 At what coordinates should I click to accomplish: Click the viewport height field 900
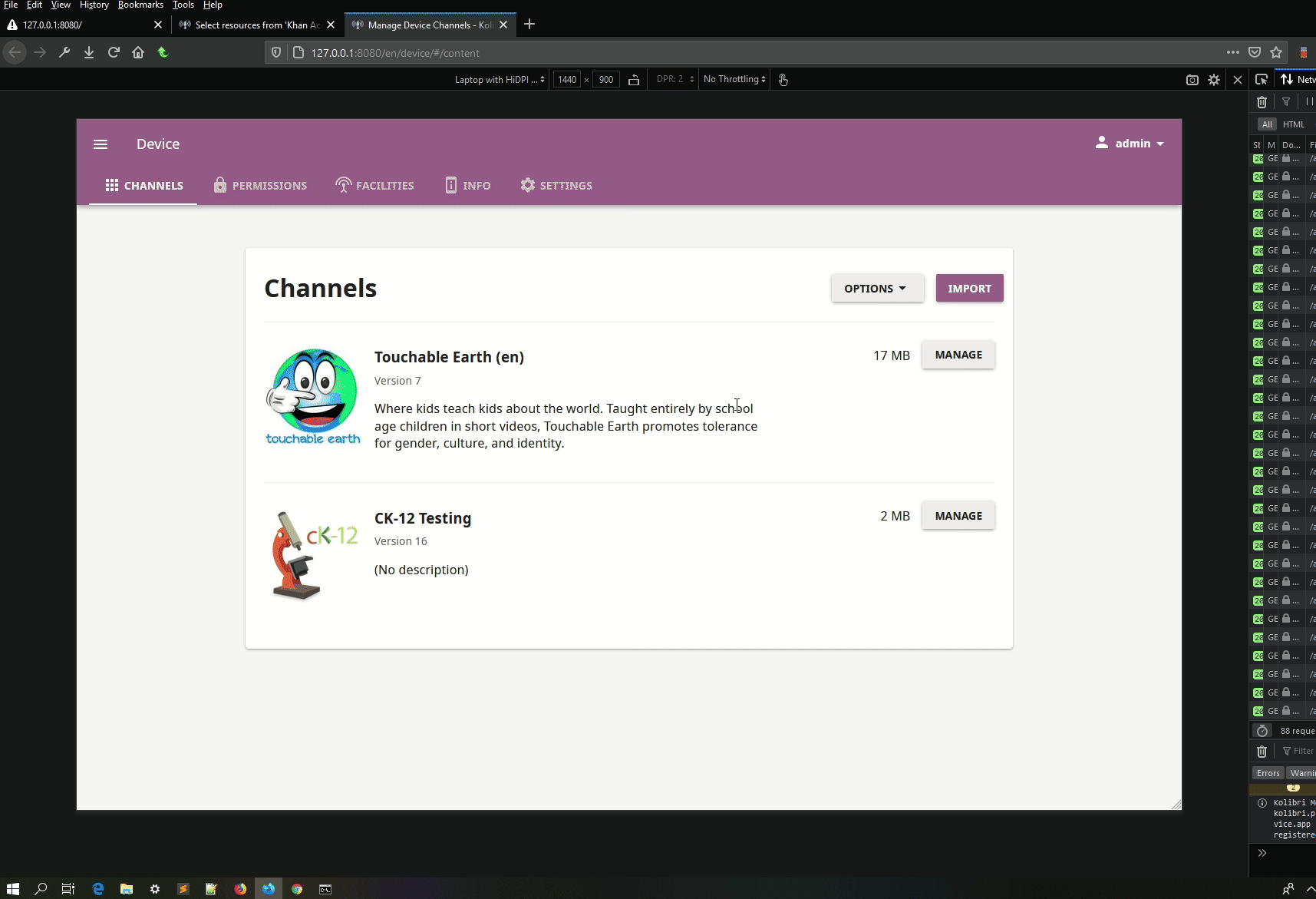click(606, 79)
